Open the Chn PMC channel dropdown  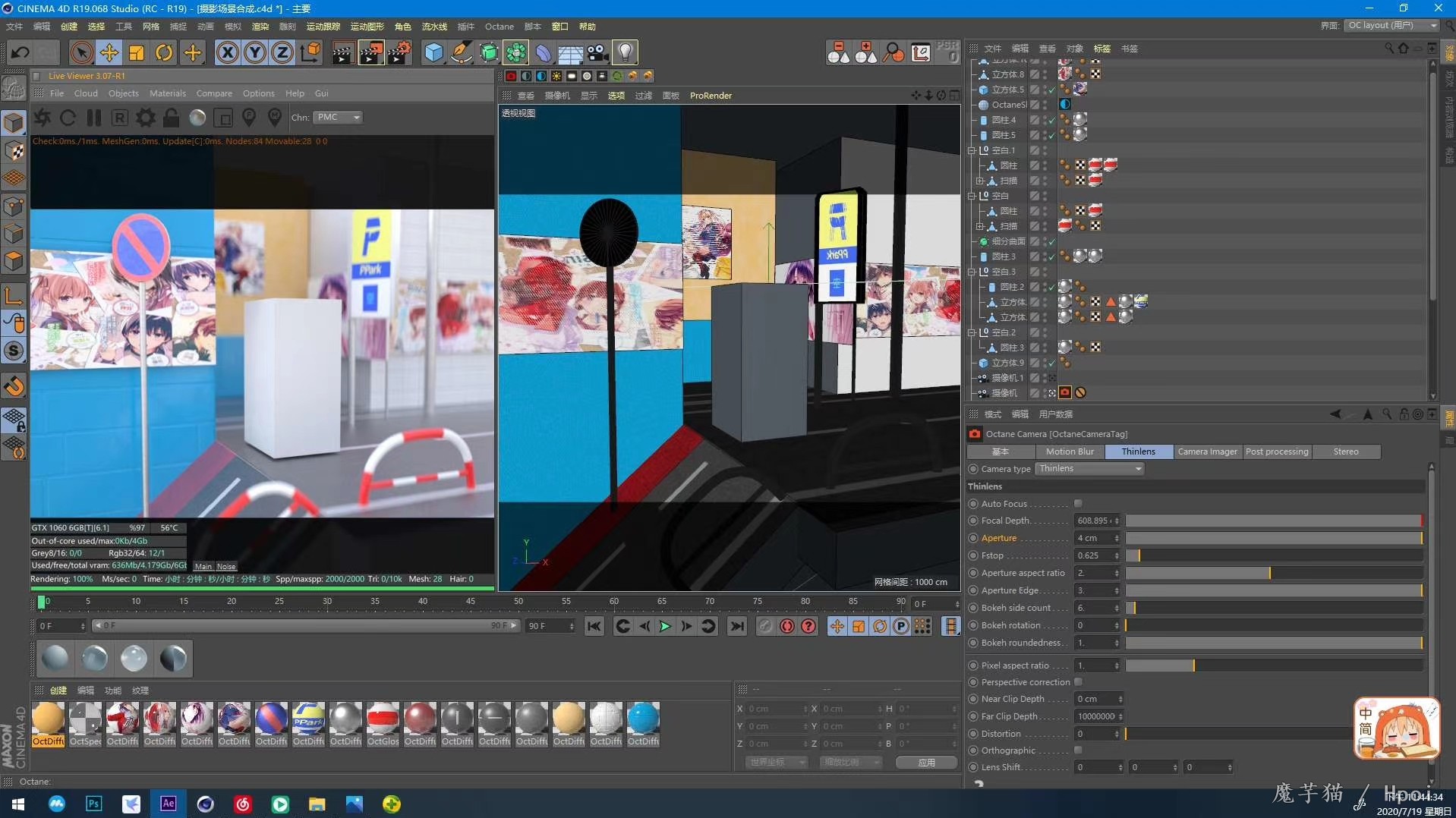pyautogui.click(x=339, y=118)
